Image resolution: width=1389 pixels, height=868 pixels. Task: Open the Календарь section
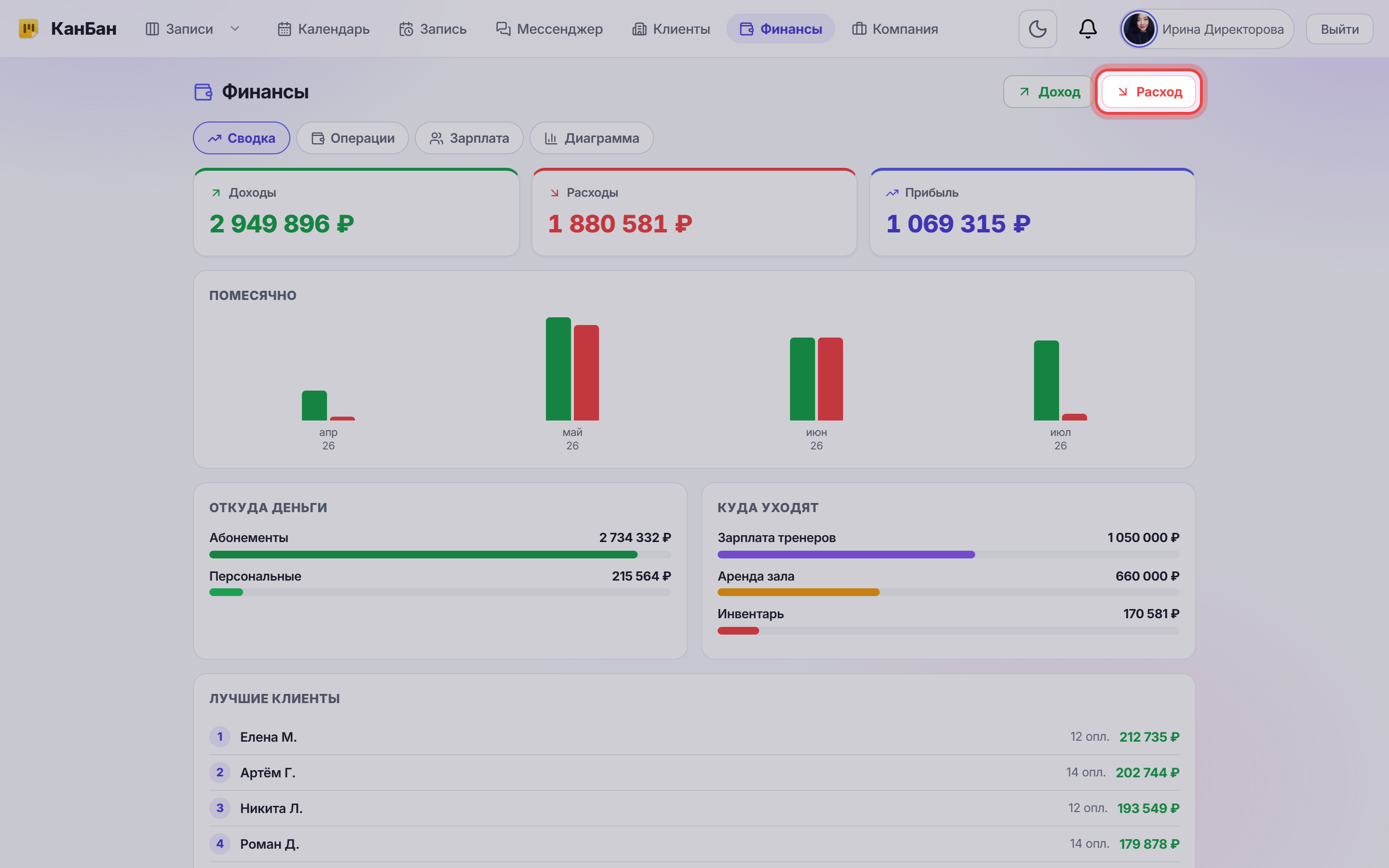tap(323, 29)
